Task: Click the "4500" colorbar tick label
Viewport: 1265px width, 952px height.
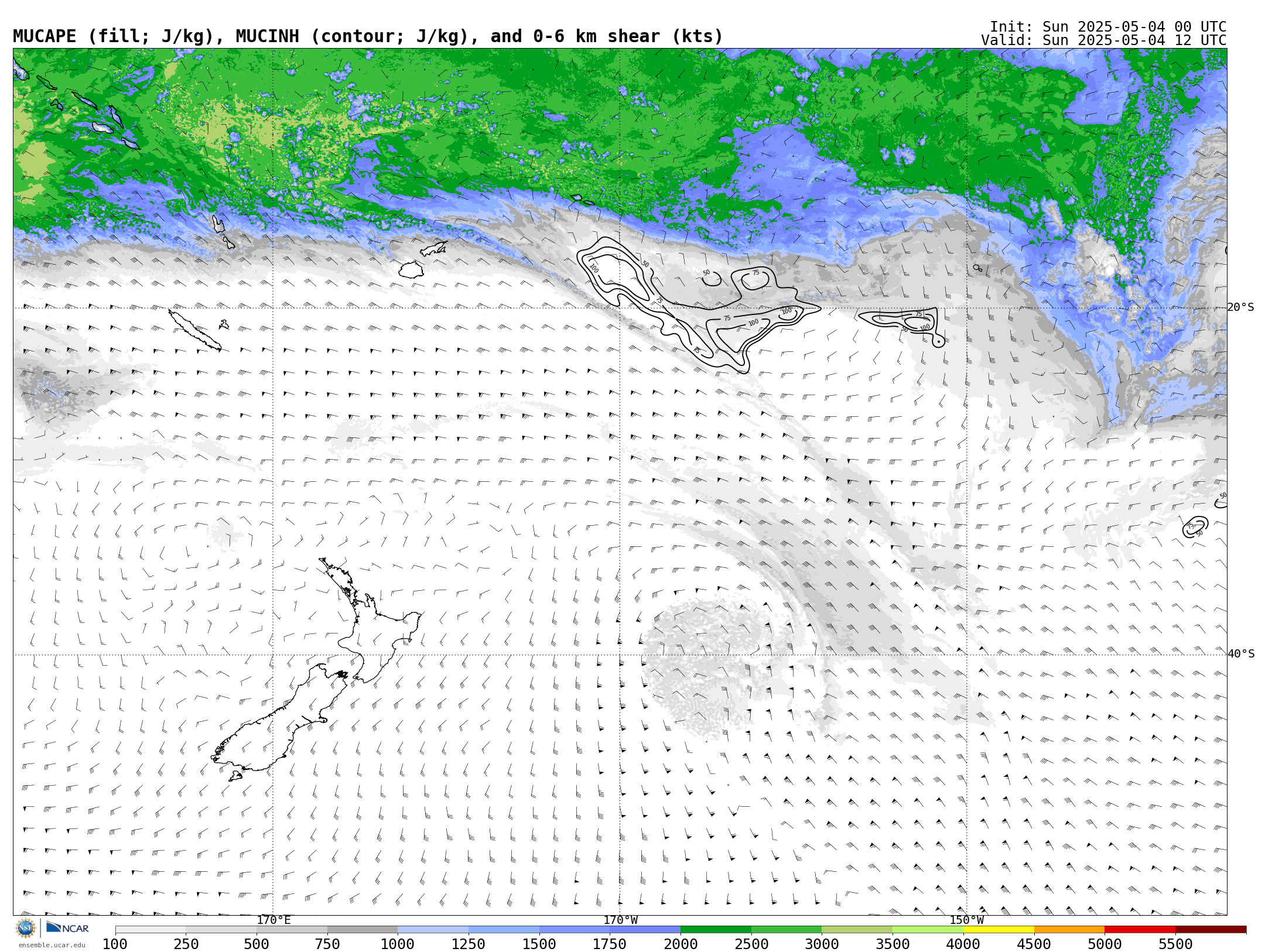Action: 1034,944
